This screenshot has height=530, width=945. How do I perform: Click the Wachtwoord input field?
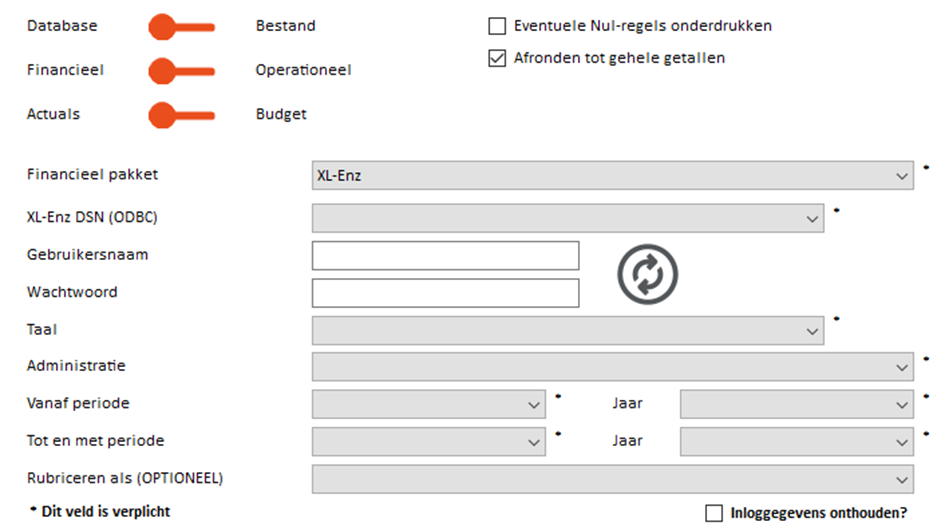(x=445, y=293)
